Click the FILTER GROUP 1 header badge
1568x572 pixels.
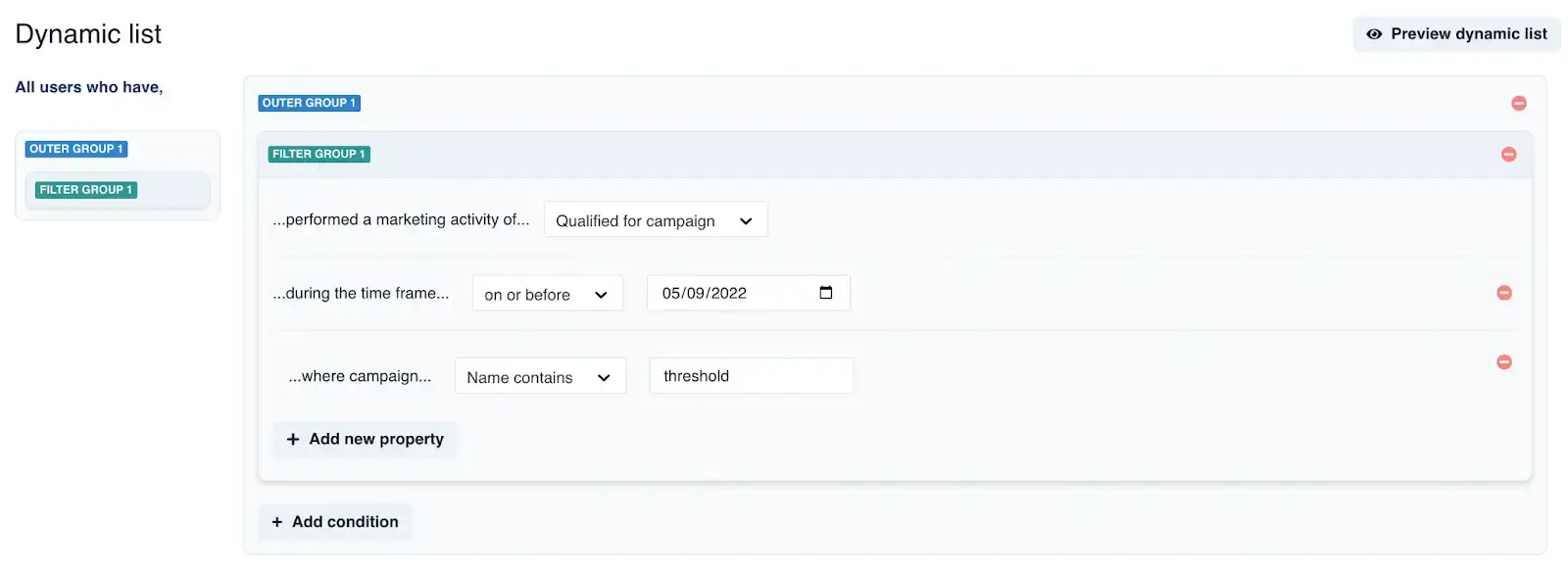[x=318, y=154]
